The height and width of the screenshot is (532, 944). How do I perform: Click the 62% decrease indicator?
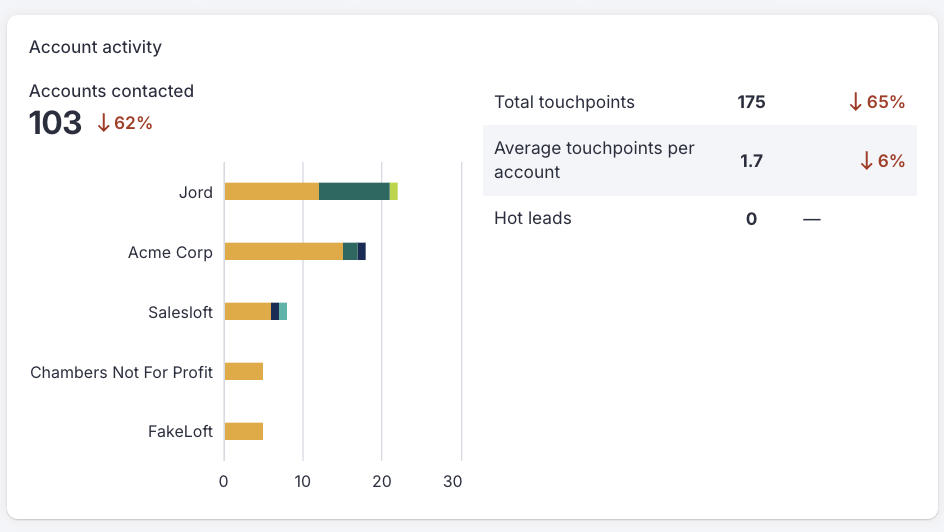(x=125, y=123)
